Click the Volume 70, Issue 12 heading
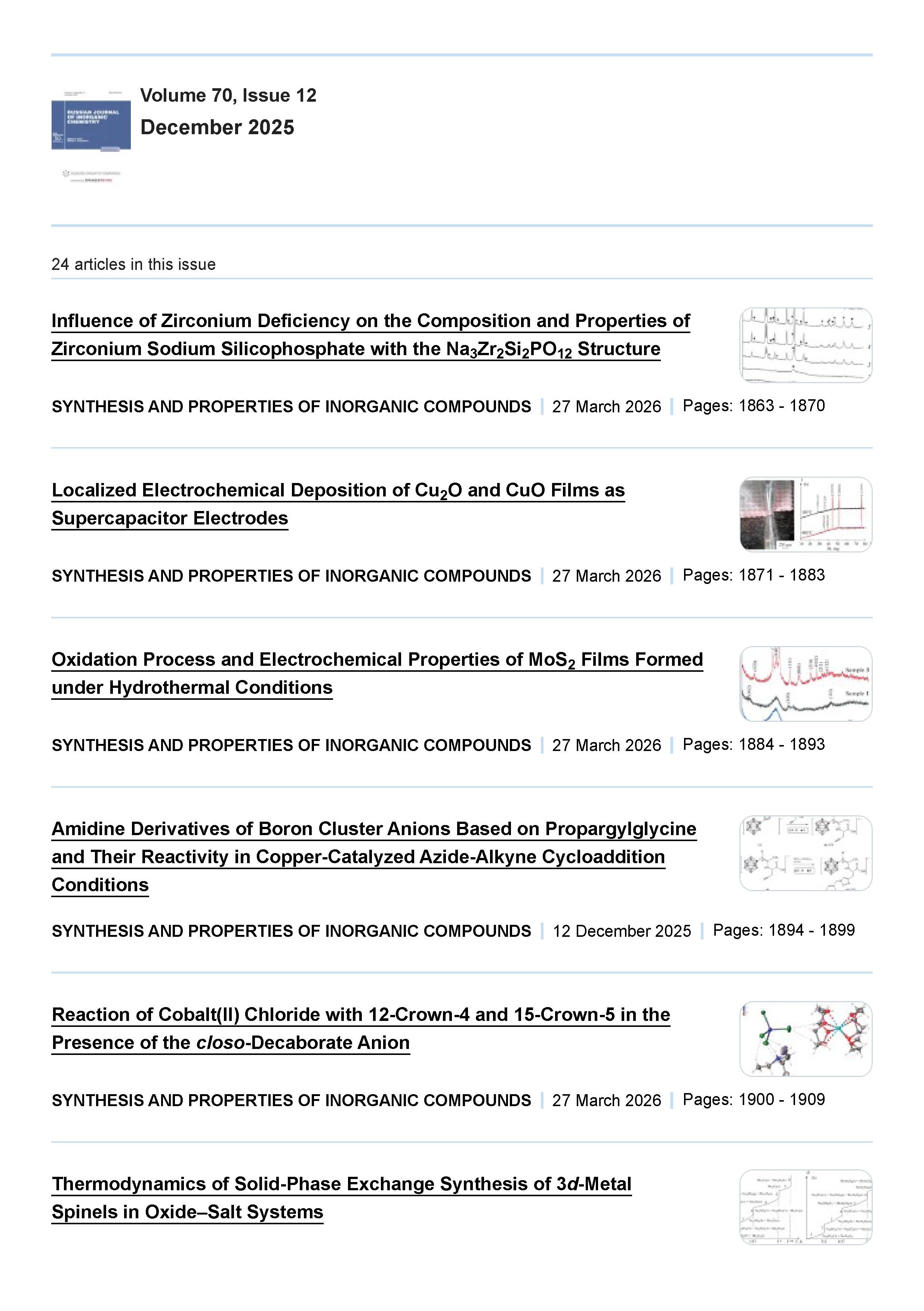Viewport: 924px width, 1311px height. [x=228, y=95]
